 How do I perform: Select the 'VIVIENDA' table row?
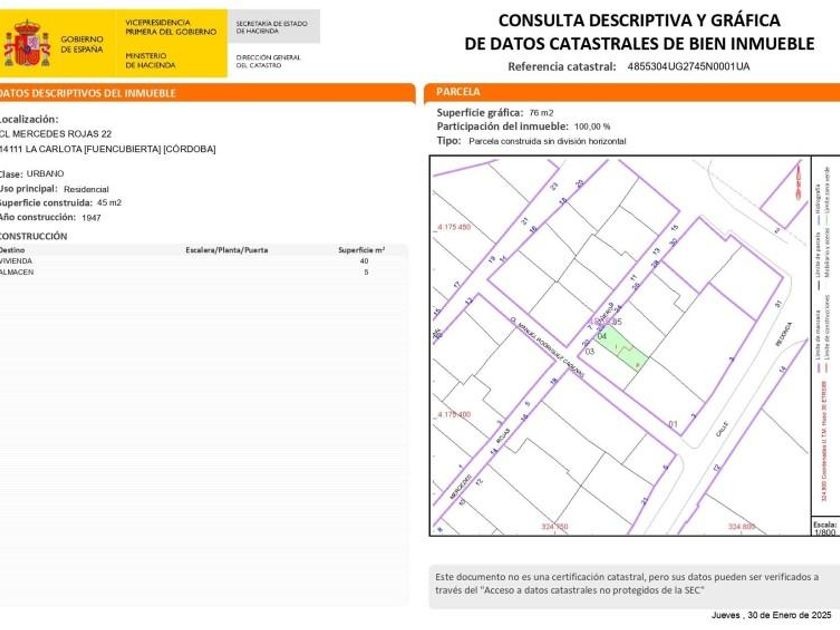pyautogui.click(x=204, y=261)
